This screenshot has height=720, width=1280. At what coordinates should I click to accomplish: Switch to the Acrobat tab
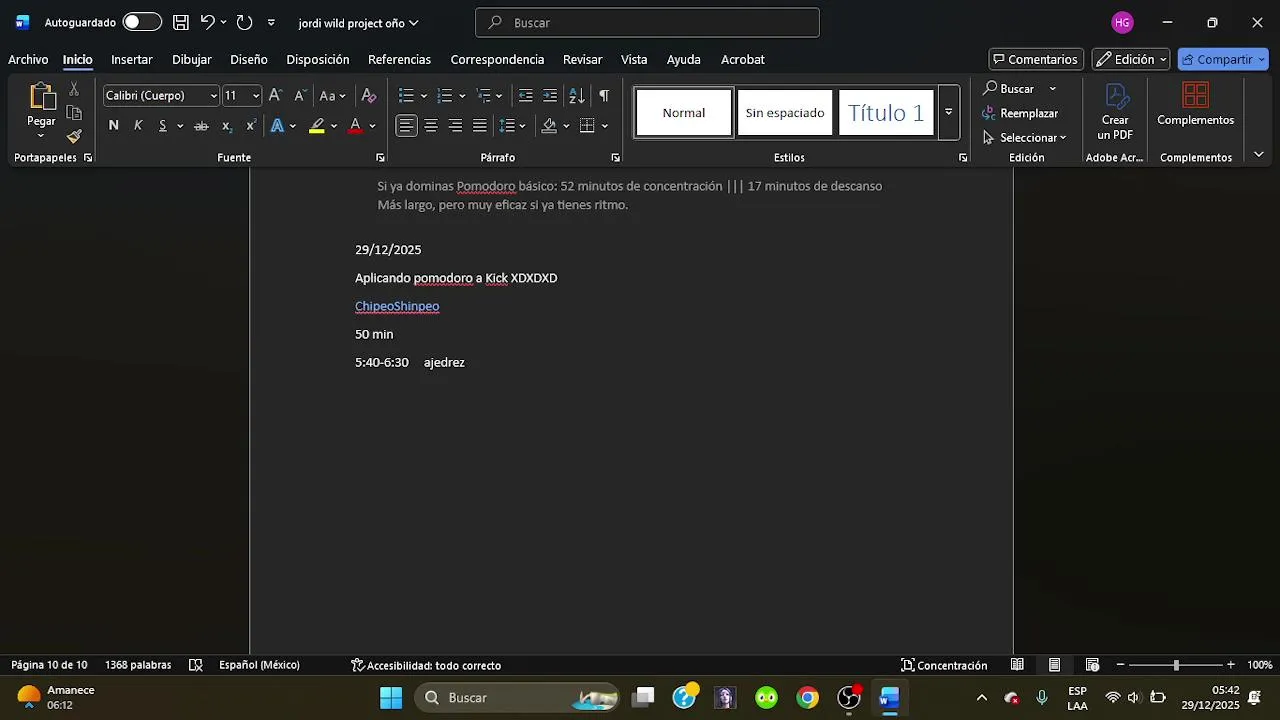pos(742,59)
